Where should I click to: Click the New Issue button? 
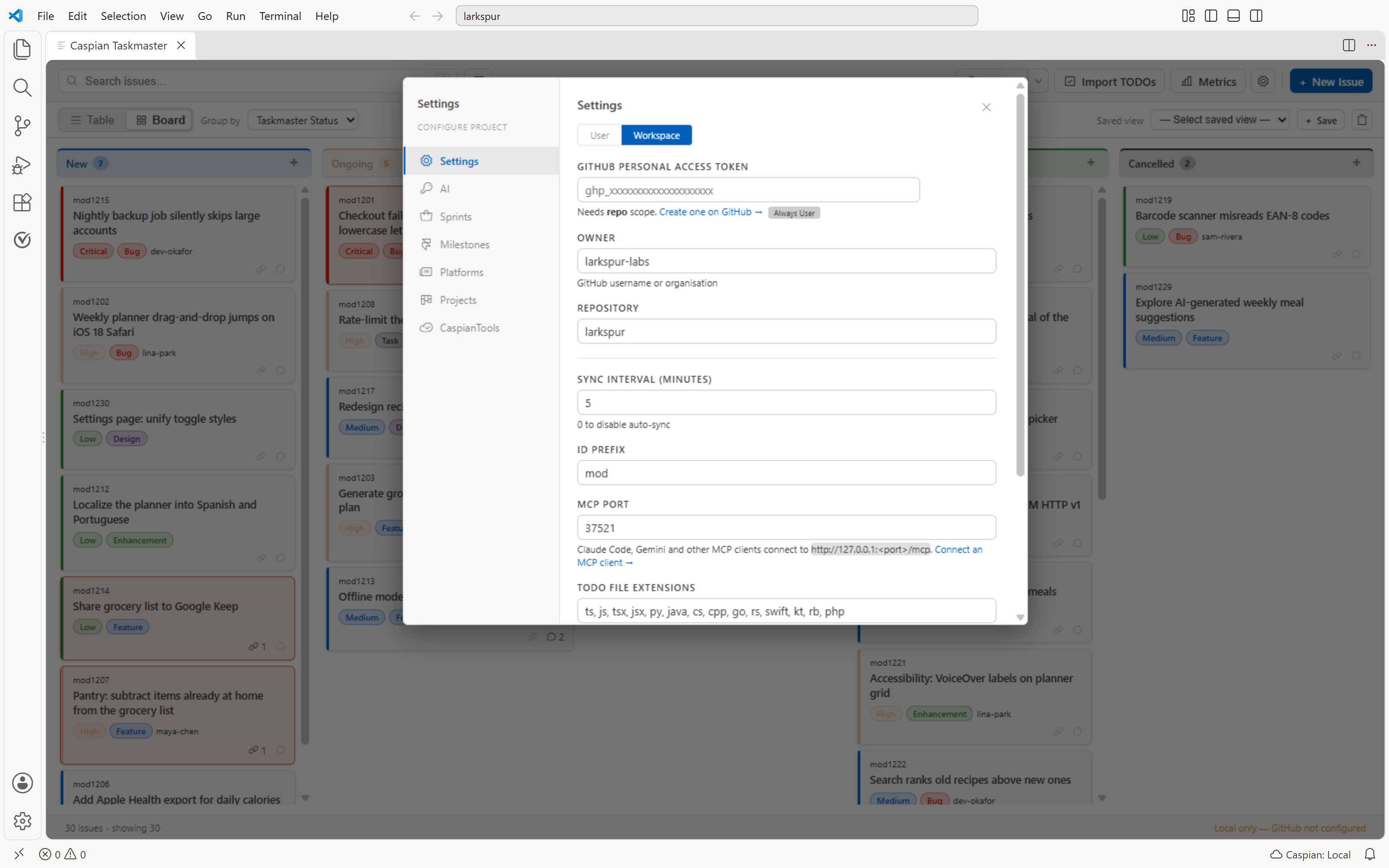click(1330, 82)
